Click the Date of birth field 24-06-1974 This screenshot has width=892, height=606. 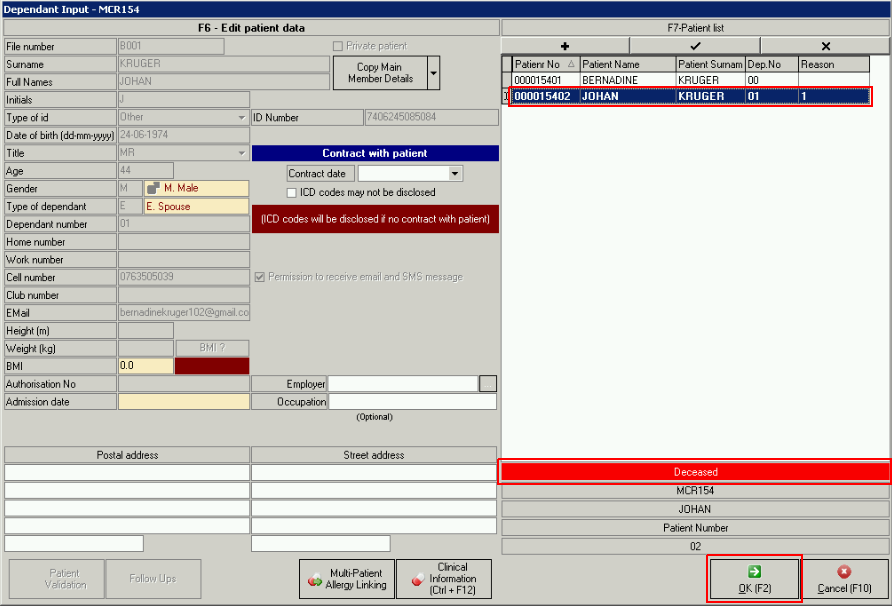point(184,135)
